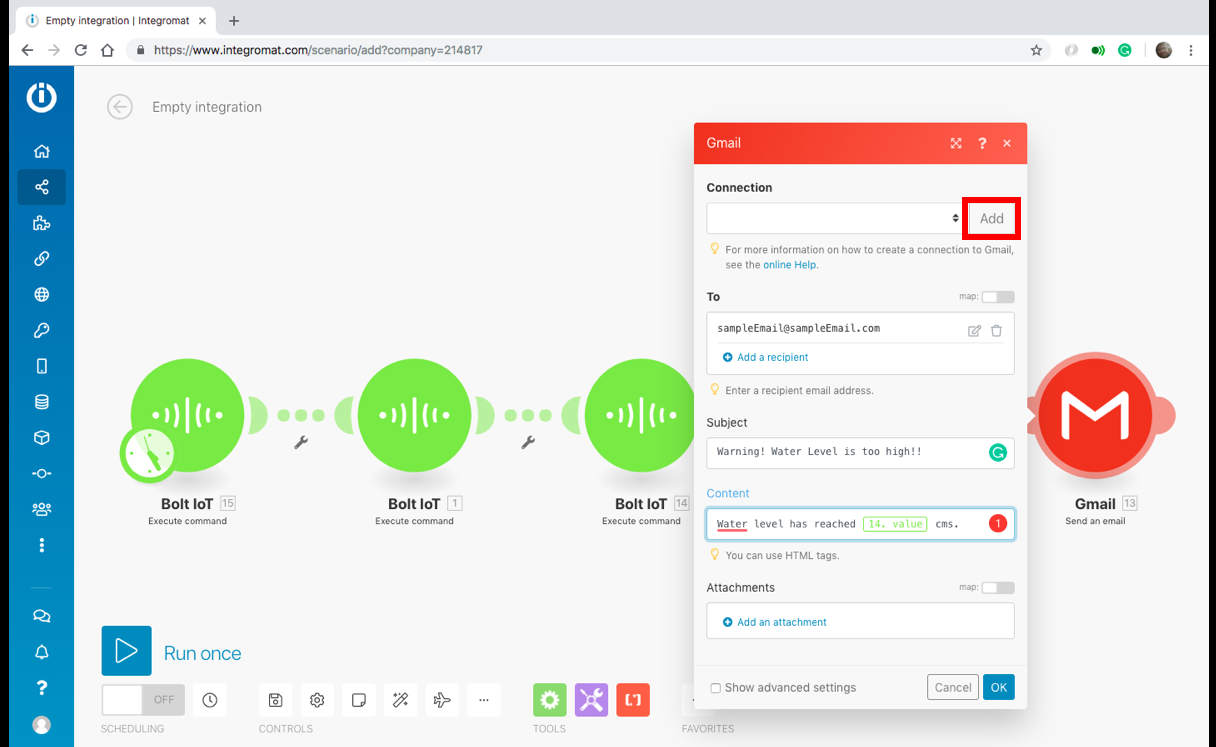Expand the more options ellipsis in Controls
Viewport: 1216px width, 747px height.
click(x=484, y=700)
